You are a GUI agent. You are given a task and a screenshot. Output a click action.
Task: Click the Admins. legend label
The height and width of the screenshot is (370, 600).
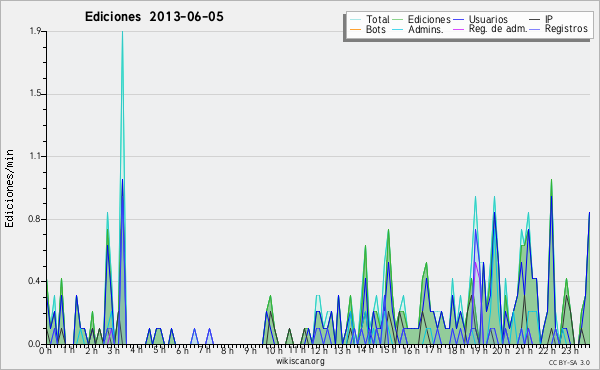426,29
